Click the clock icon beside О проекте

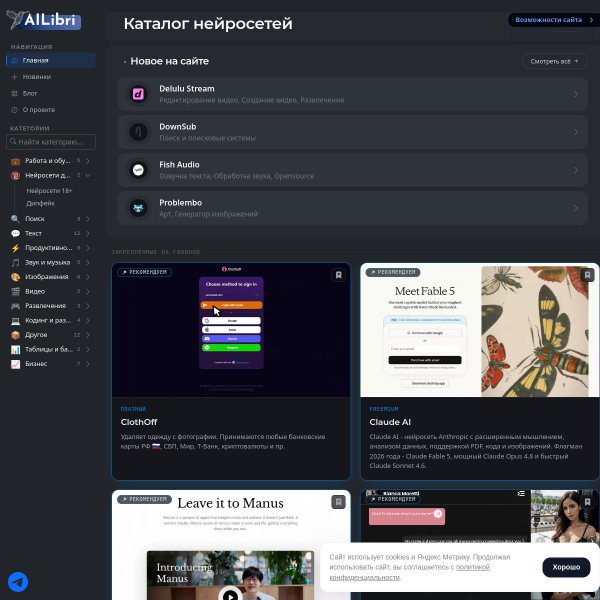click(x=15, y=110)
